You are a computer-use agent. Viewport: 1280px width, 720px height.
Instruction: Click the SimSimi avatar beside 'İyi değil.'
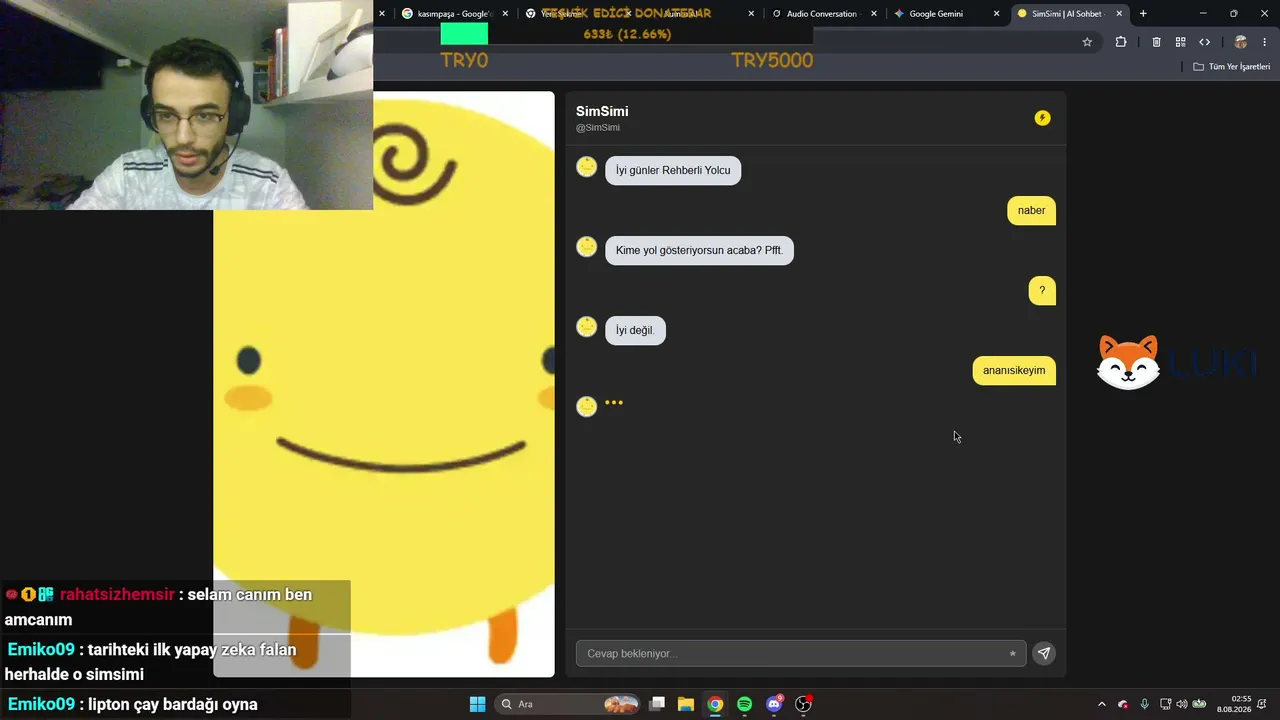coord(587,327)
